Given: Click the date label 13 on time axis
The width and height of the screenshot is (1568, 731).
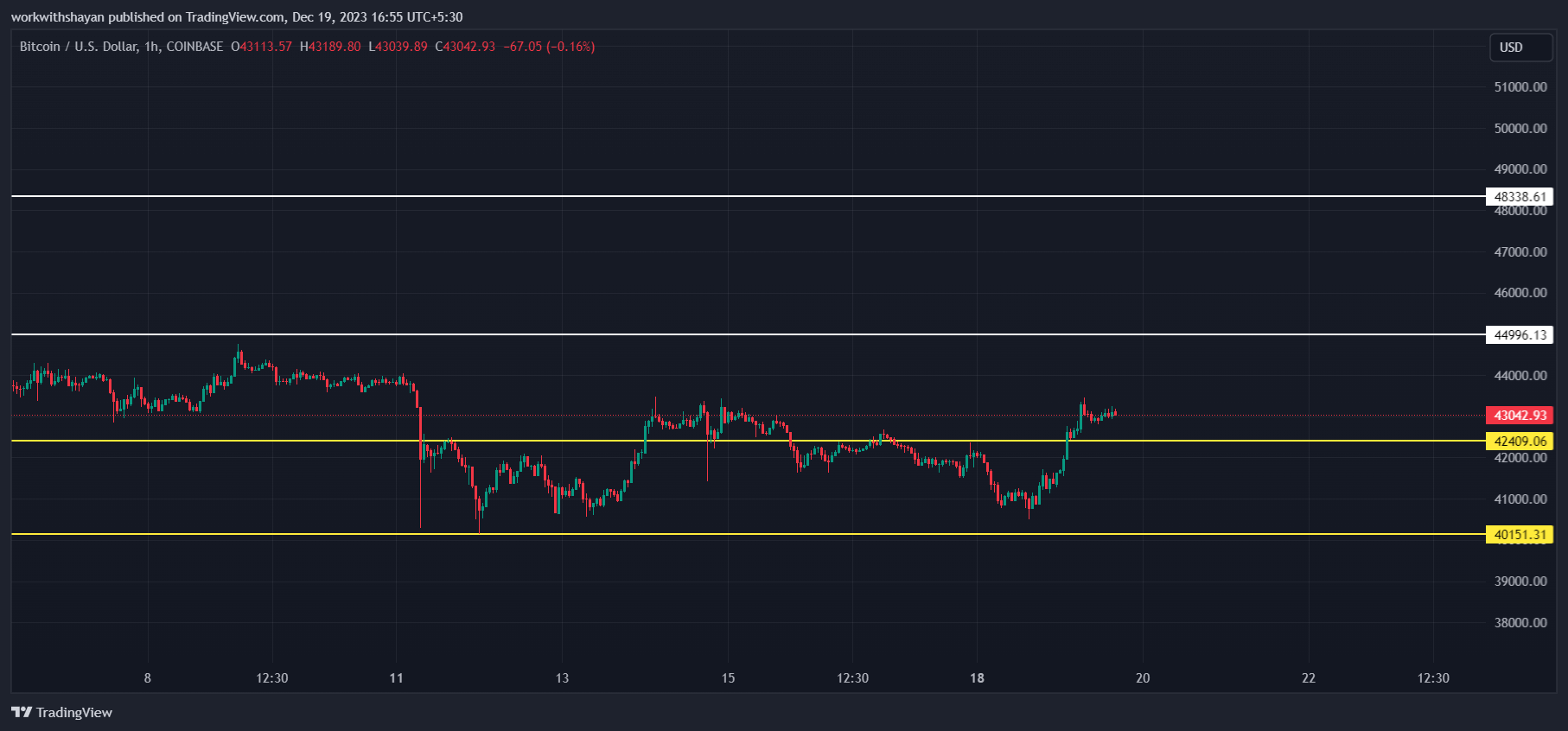Looking at the screenshot, I should click(563, 678).
